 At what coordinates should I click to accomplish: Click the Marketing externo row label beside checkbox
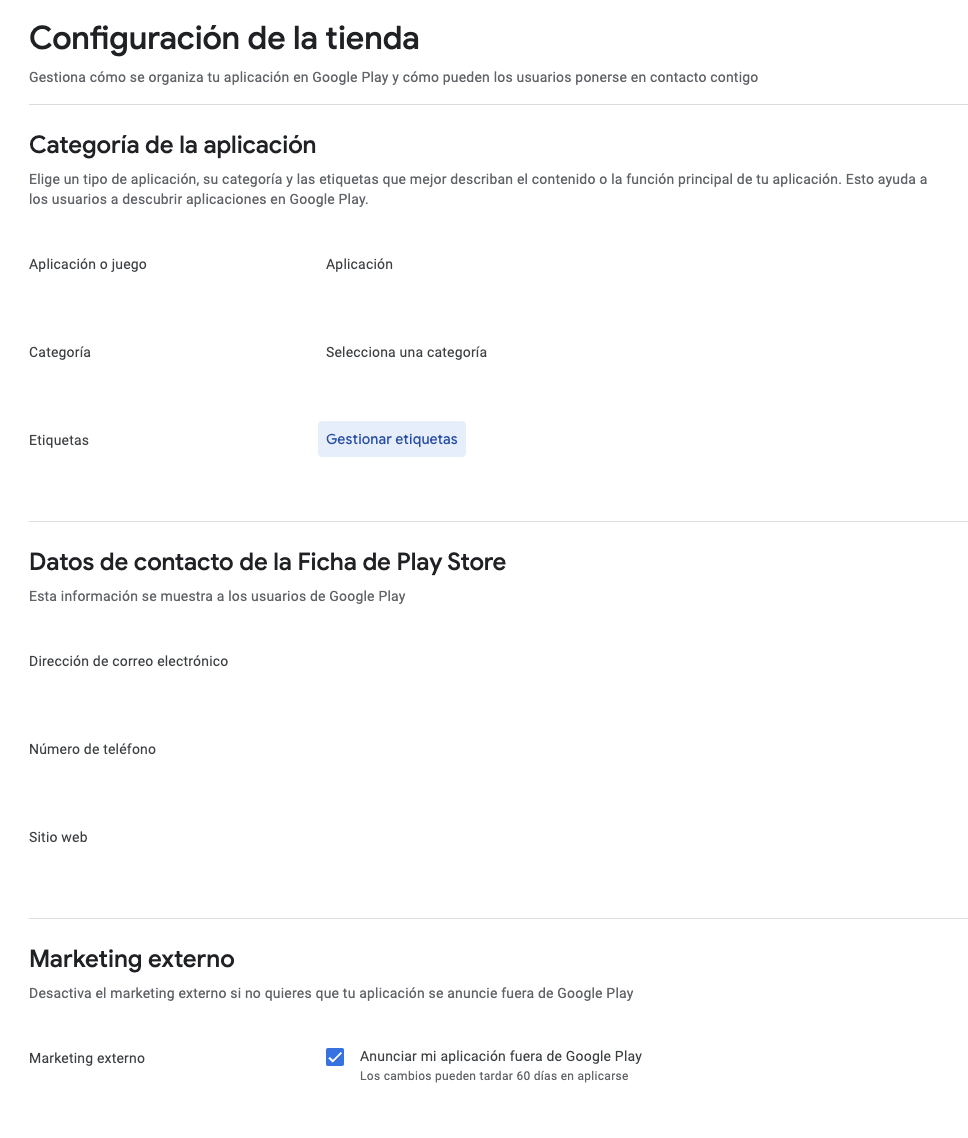coord(86,1058)
